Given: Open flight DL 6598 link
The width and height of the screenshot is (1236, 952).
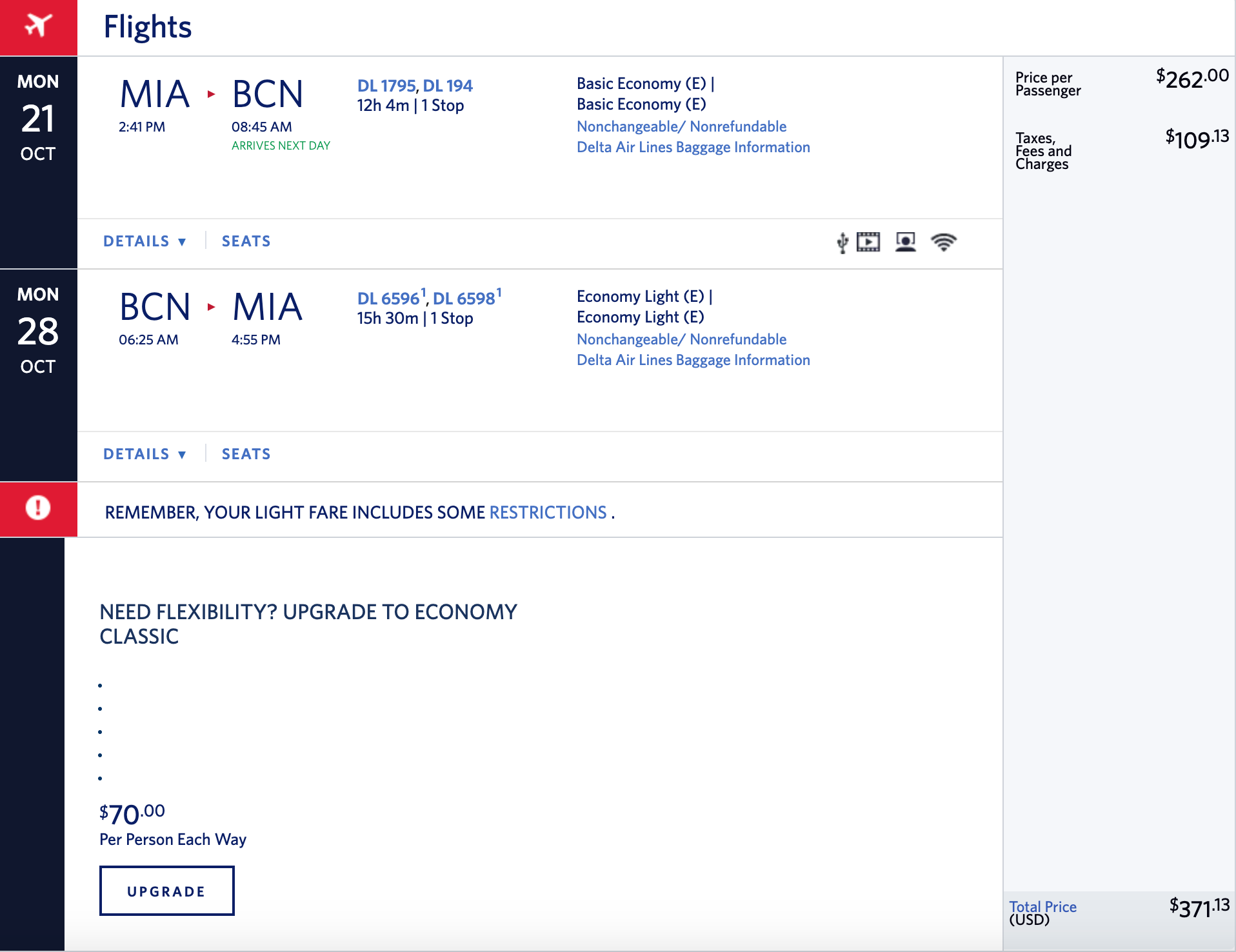Looking at the screenshot, I should 464,299.
